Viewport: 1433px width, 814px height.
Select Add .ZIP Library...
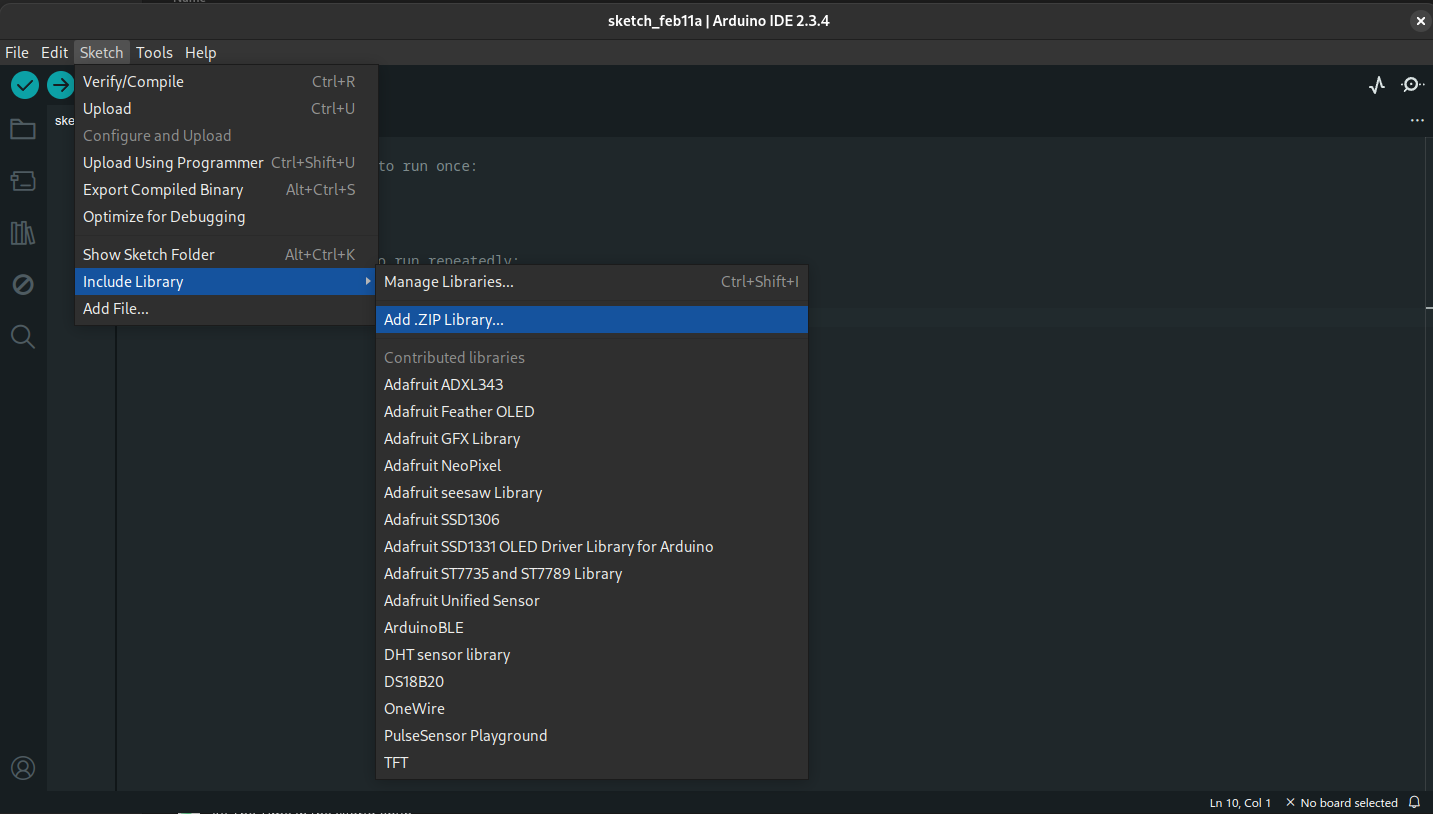tap(592, 320)
